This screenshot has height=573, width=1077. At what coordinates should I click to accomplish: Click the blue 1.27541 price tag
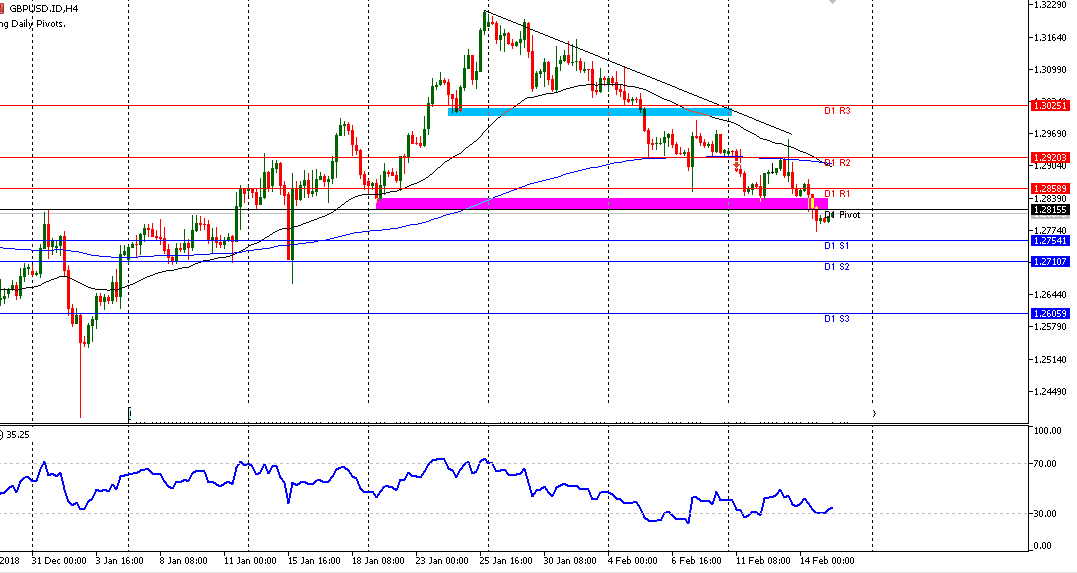click(x=1049, y=241)
